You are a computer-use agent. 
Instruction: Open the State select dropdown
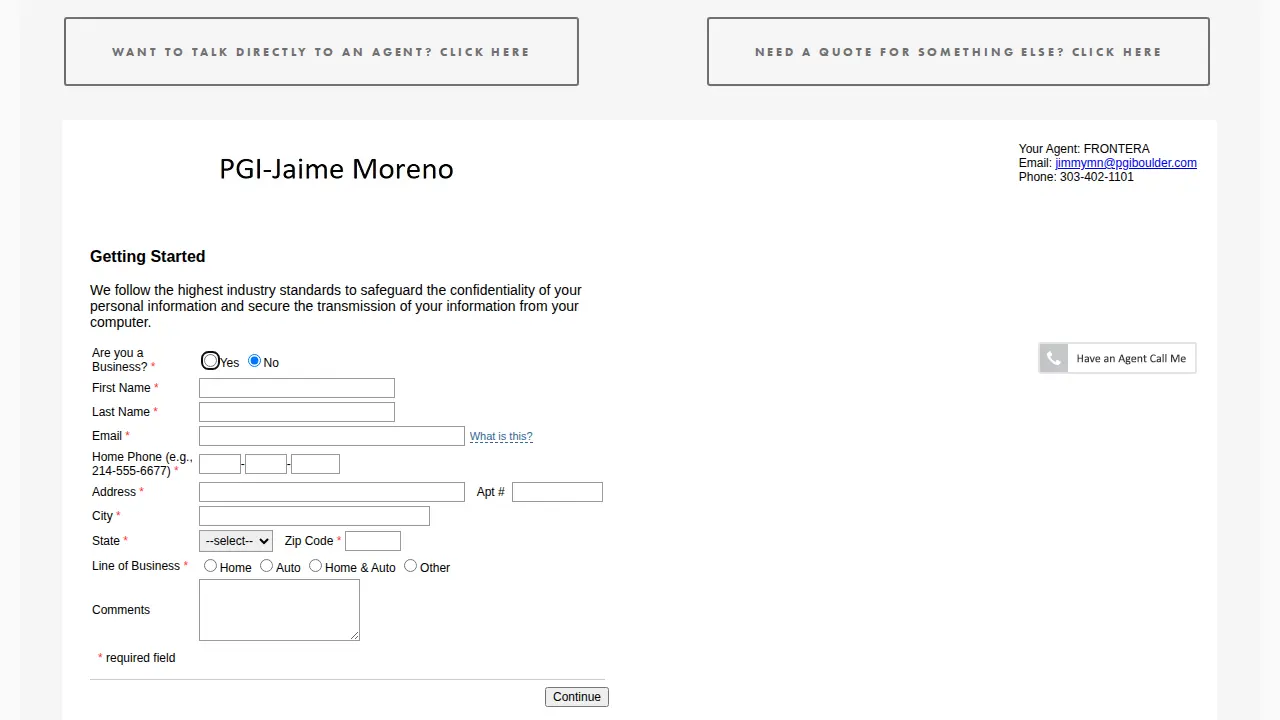click(x=236, y=541)
